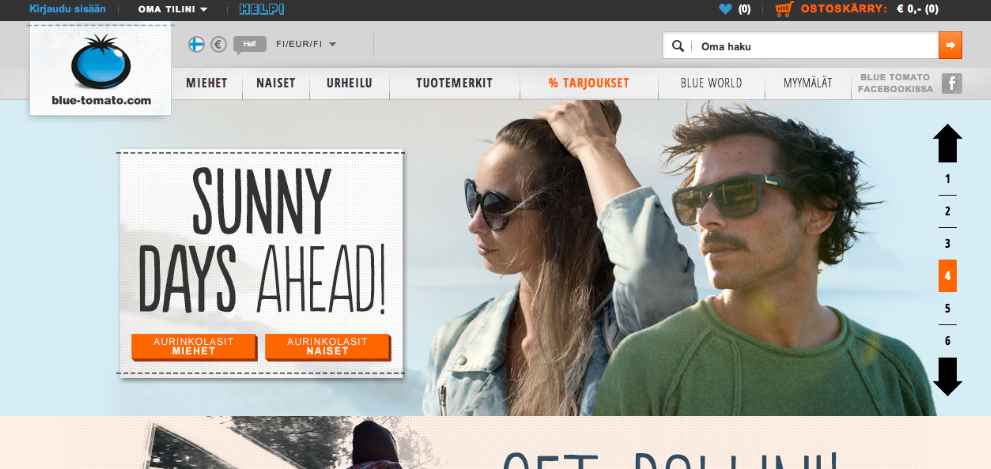Go to next slide with down arrow

(947, 377)
